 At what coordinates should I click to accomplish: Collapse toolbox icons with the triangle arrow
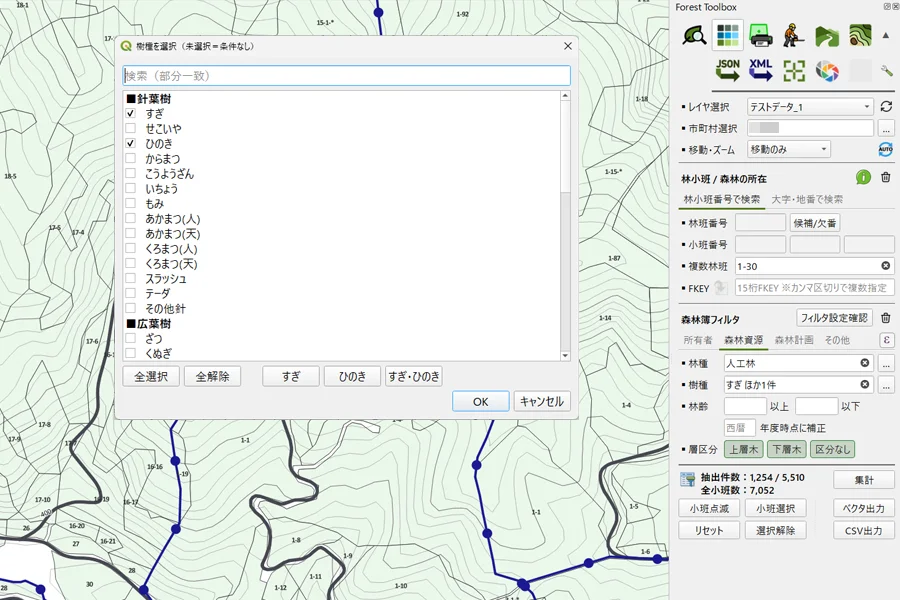[886, 36]
